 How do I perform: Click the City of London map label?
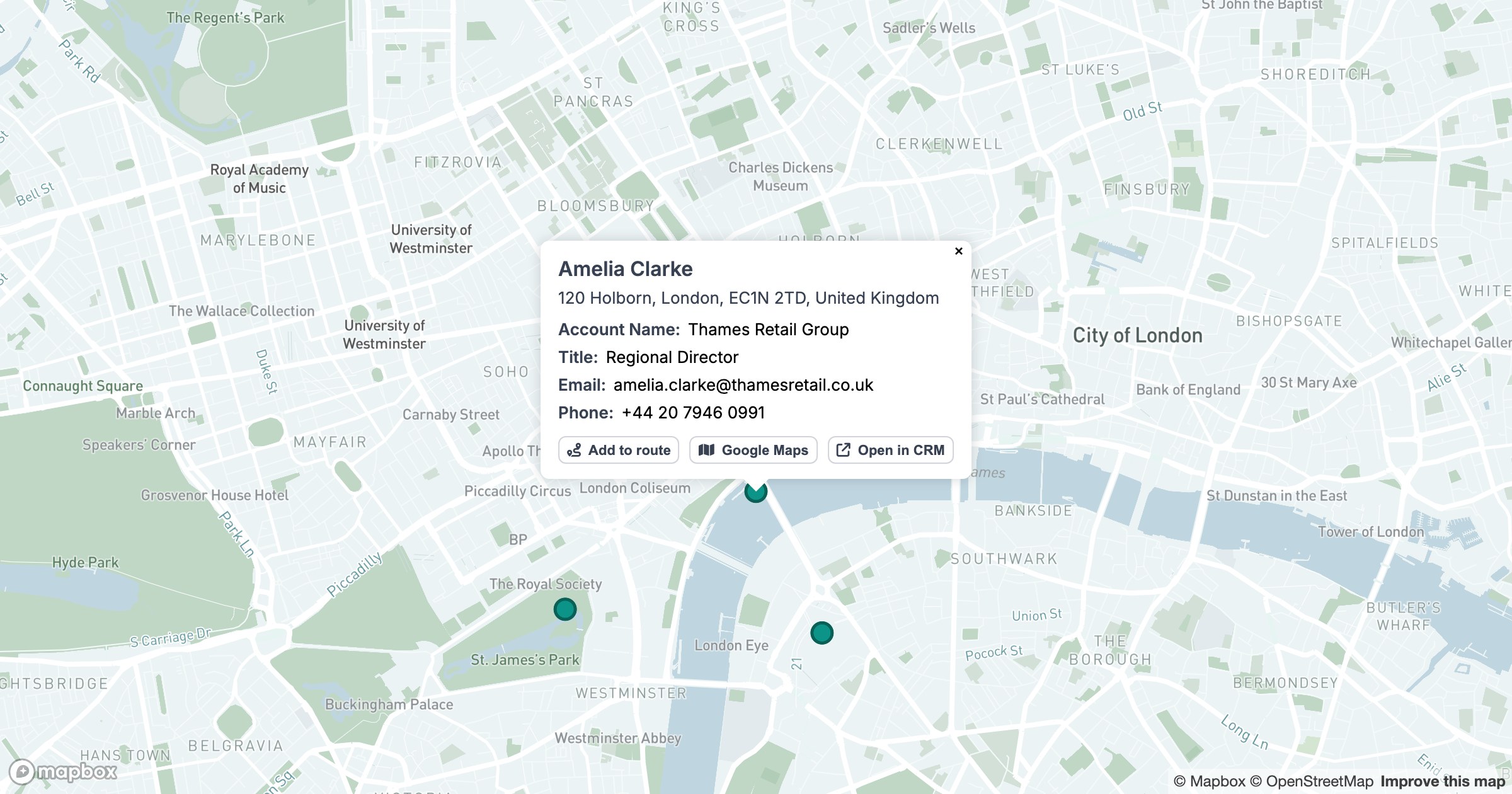1138,335
